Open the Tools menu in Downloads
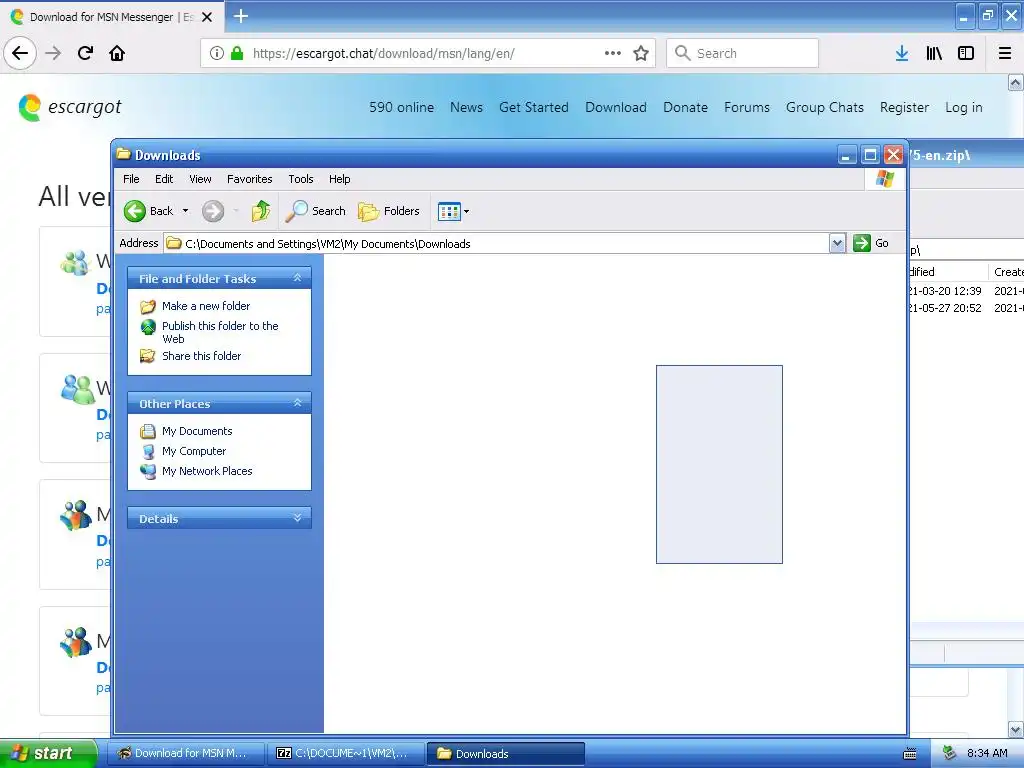The width and height of the screenshot is (1024, 768). tap(300, 179)
